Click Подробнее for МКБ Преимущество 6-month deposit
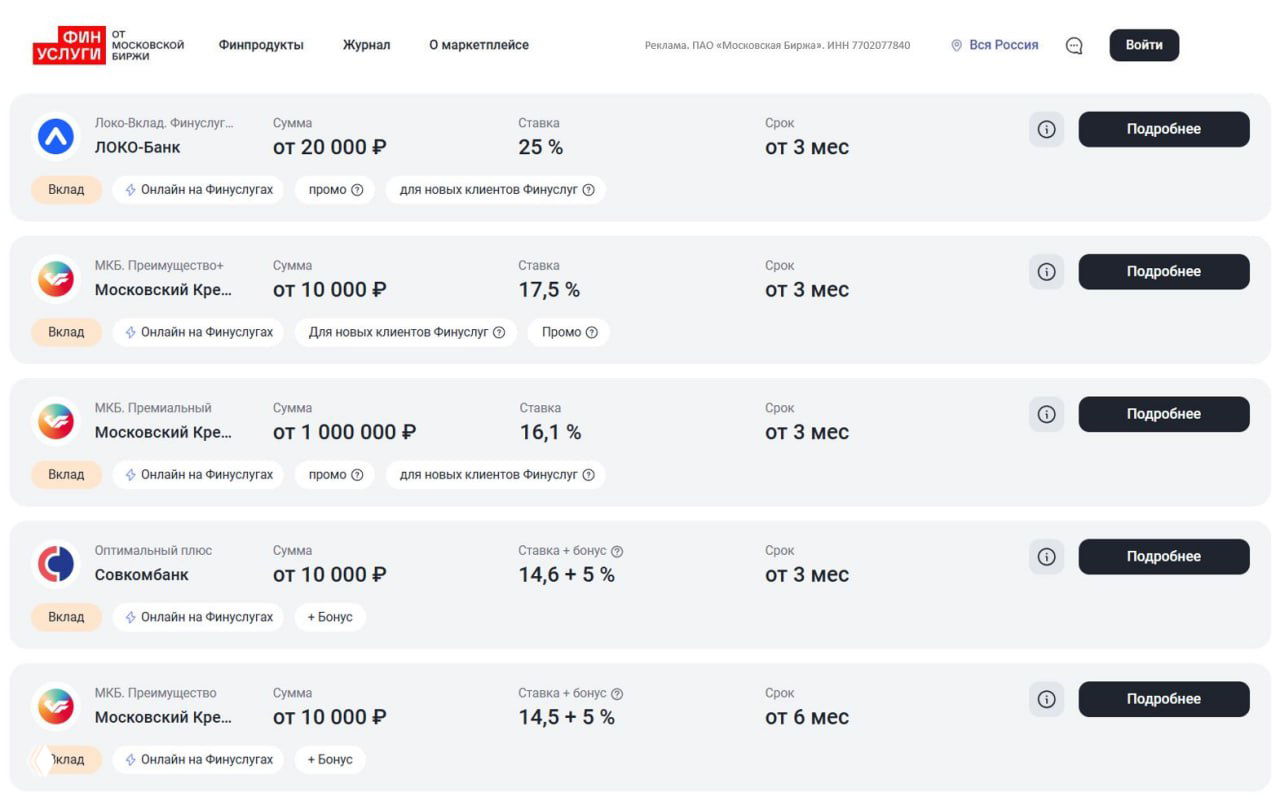Screen dimensions: 1280x801 pyautogui.click(x=1163, y=699)
